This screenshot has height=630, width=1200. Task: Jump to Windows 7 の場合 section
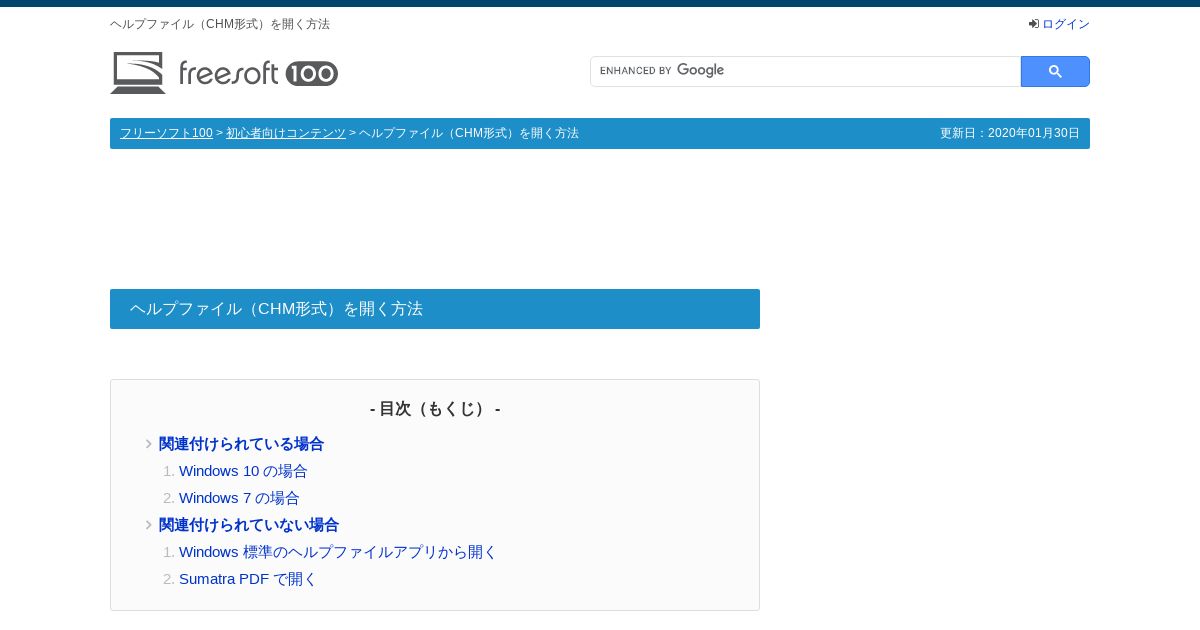click(239, 498)
